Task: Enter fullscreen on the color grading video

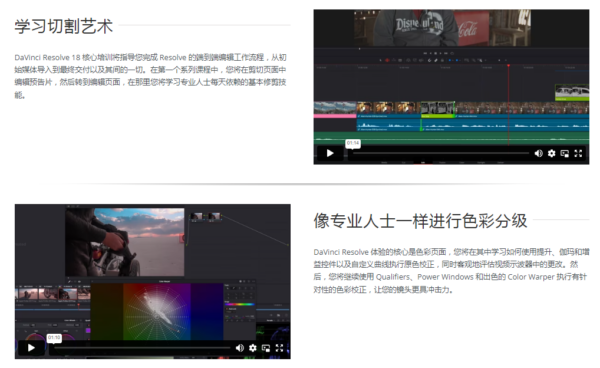Action: 279,348
